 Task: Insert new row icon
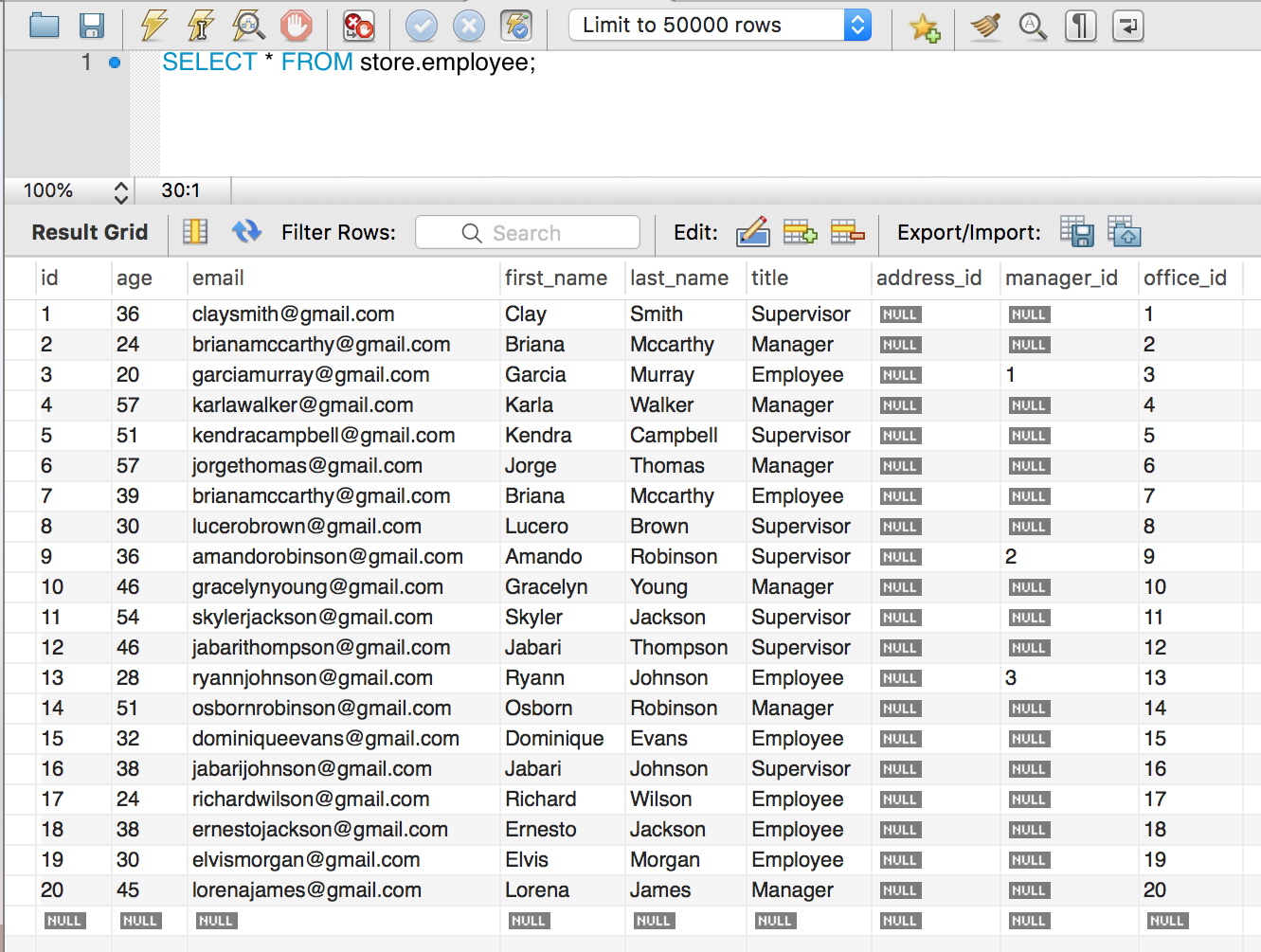tap(800, 232)
